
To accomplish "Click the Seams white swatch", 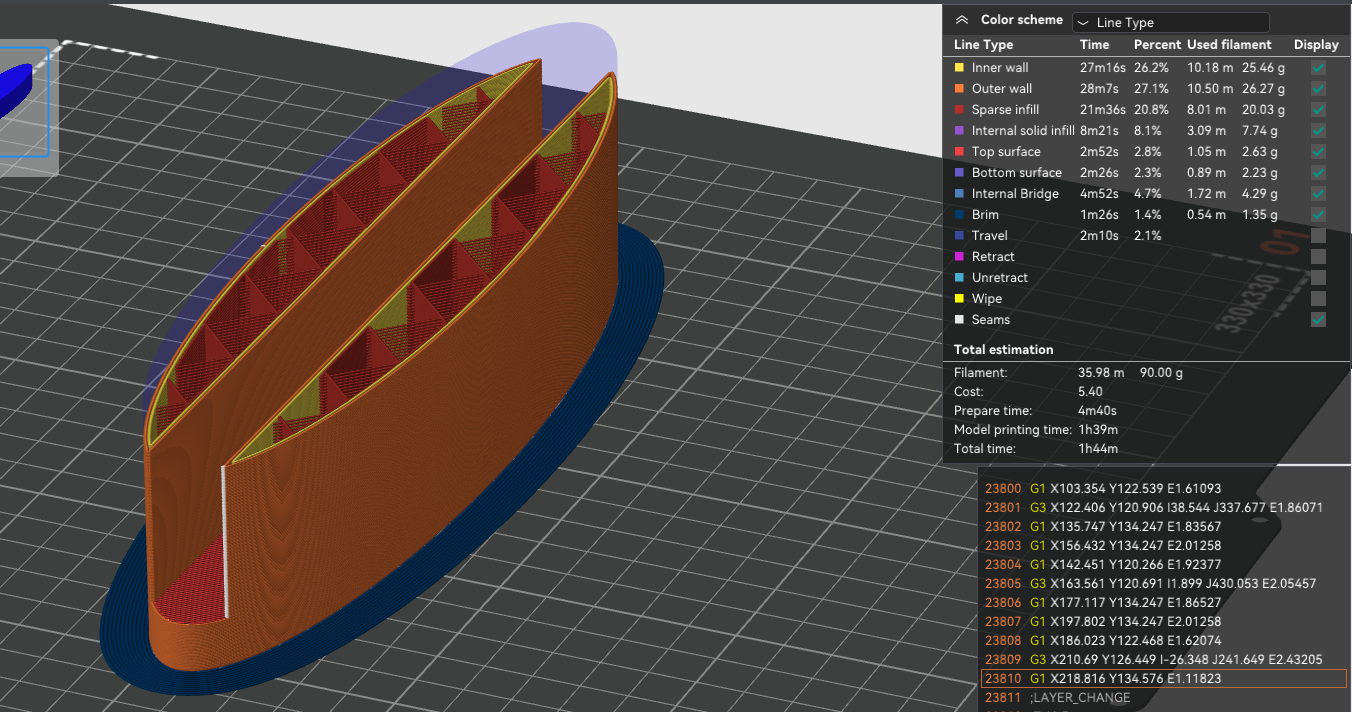I will [x=959, y=320].
